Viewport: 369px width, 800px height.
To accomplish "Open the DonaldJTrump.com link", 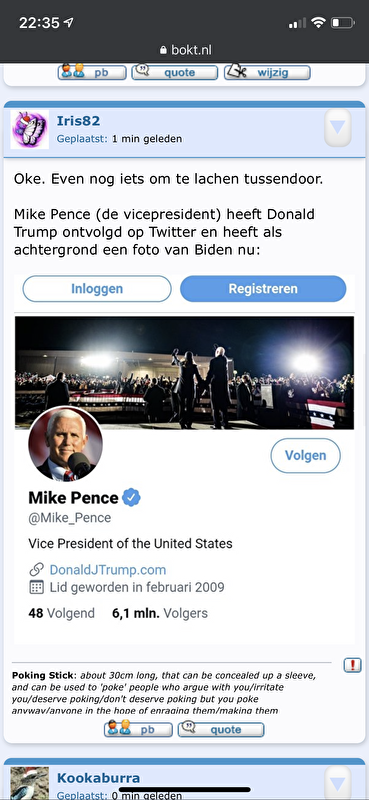I will tap(108, 569).
